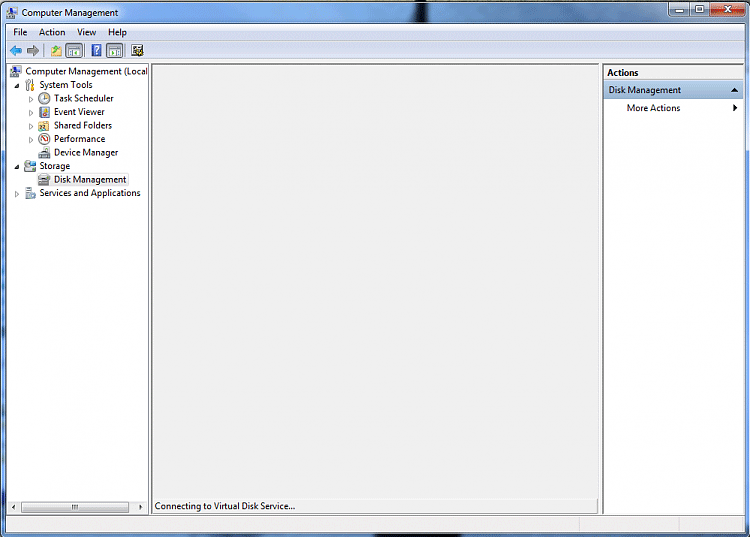Click the Up one level toolbar icon
This screenshot has height=537, width=750.
[56, 50]
